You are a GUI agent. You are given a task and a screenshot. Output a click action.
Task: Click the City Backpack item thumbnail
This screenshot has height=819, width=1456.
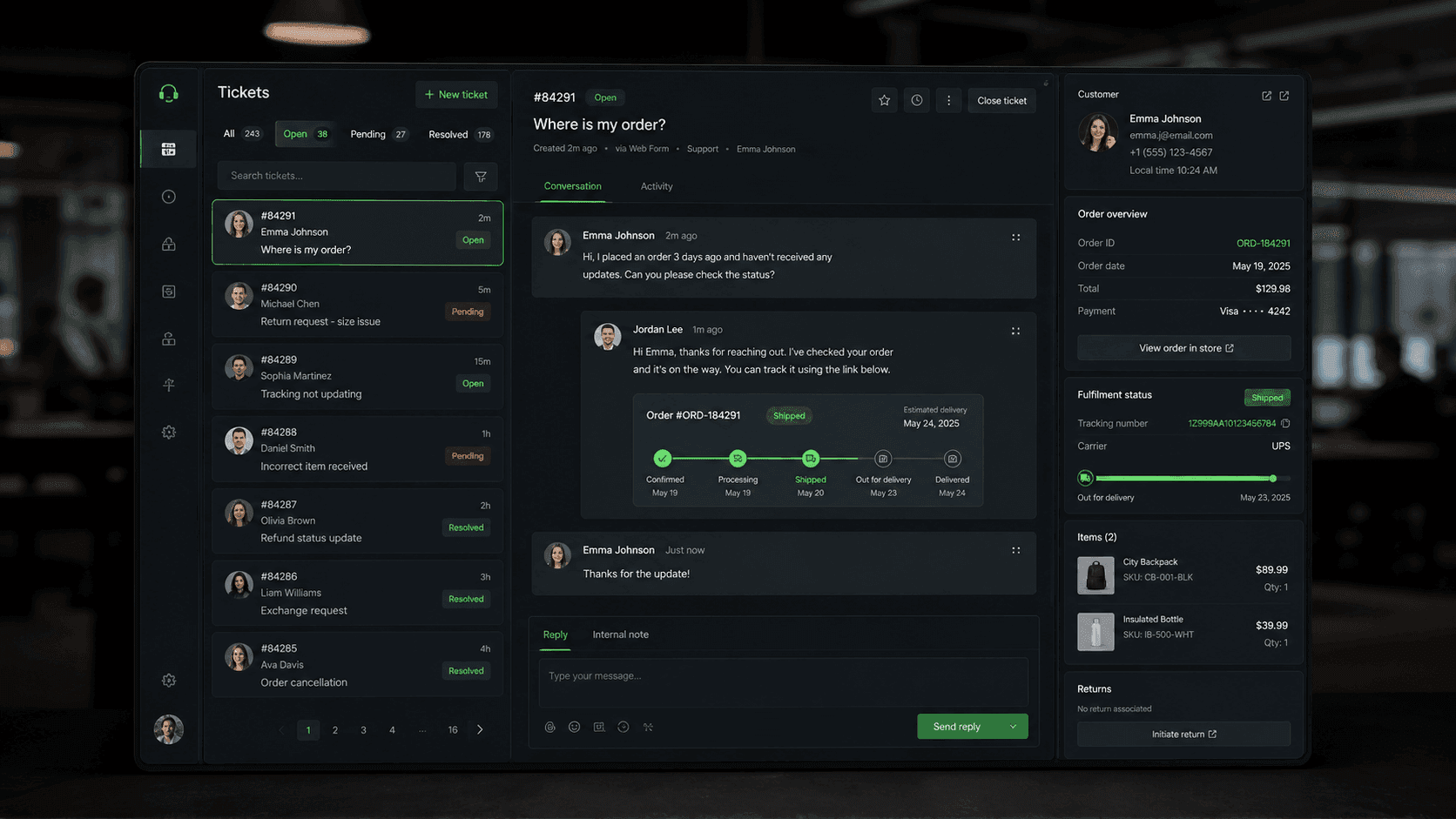(x=1095, y=575)
